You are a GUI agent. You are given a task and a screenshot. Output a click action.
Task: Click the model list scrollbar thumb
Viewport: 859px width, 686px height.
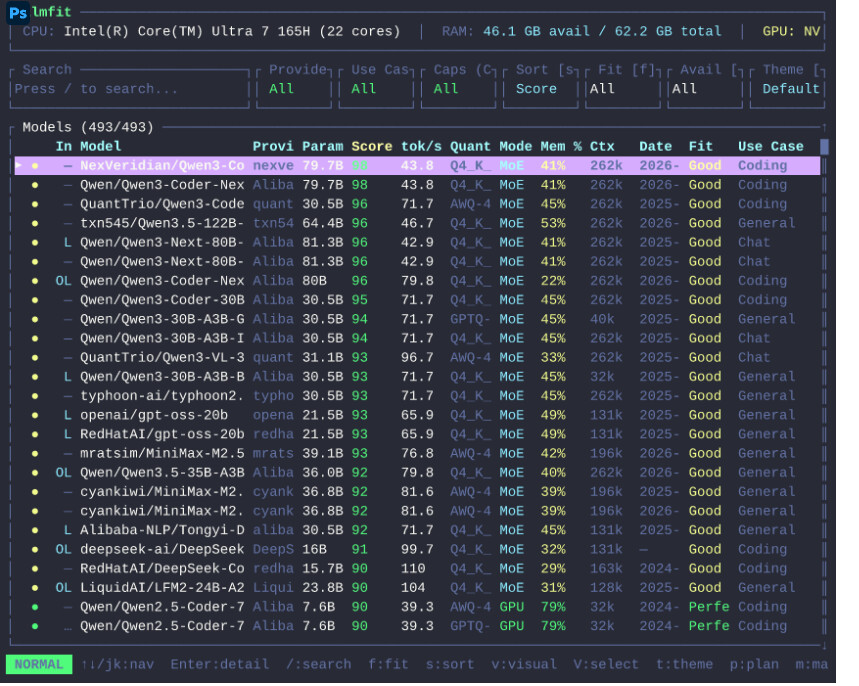pos(824,146)
